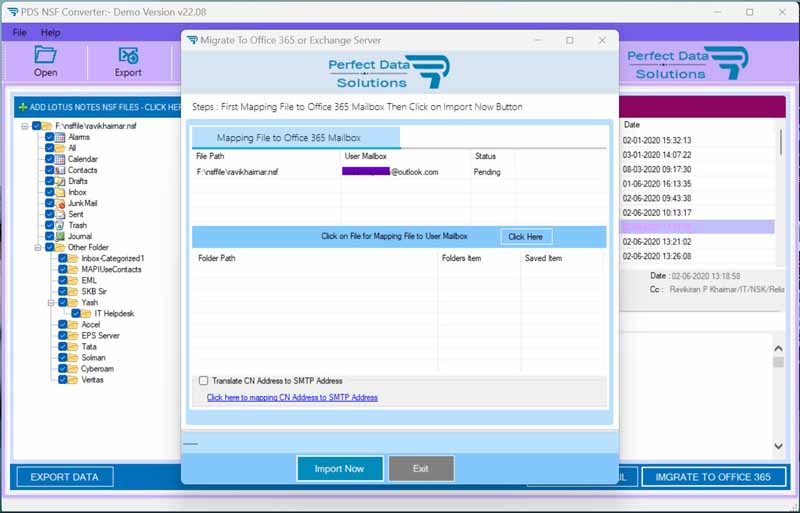The width and height of the screenshot is (800, 513).
Task: Click the JunkMail folder icon
Action: (x=60, y=203)
